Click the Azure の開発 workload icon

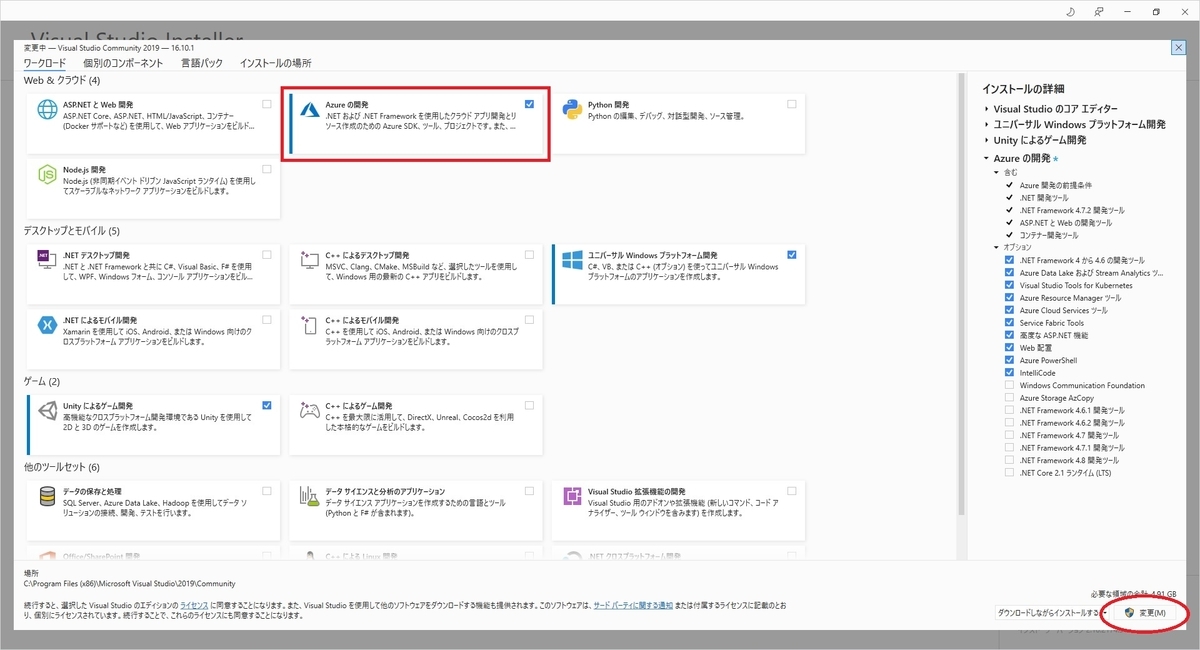coord(310,110)
